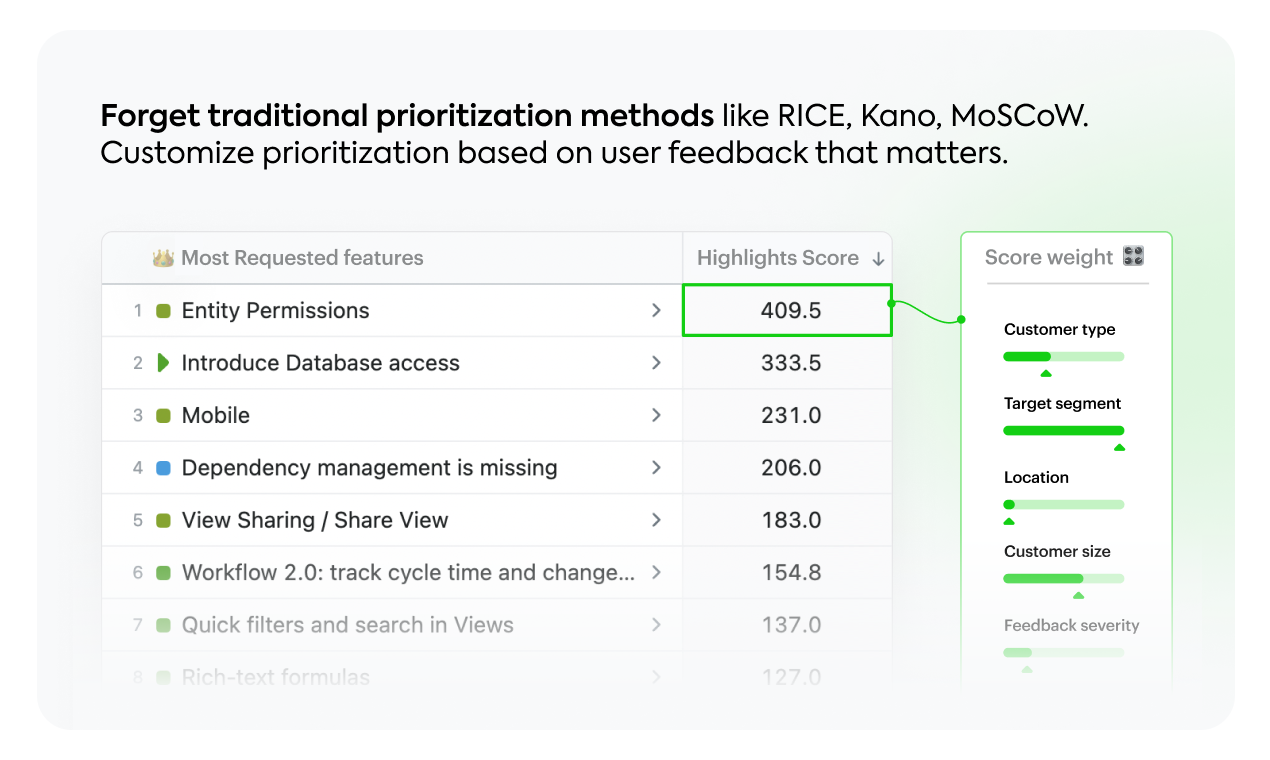The width and height of the screenshot is (1270, 760).
Task: Click the Highlights Score column header
Action: click(788, 258)
